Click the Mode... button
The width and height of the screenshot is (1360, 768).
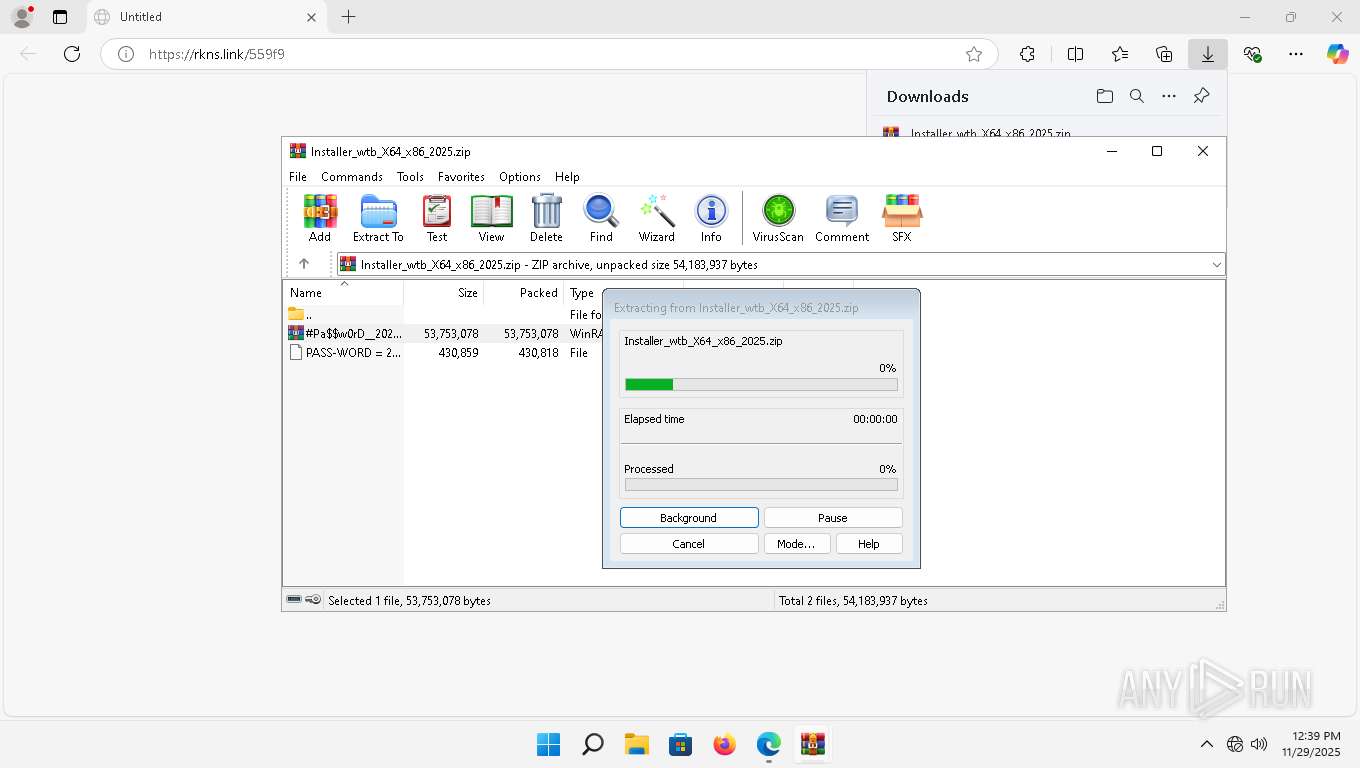point(796,544)
